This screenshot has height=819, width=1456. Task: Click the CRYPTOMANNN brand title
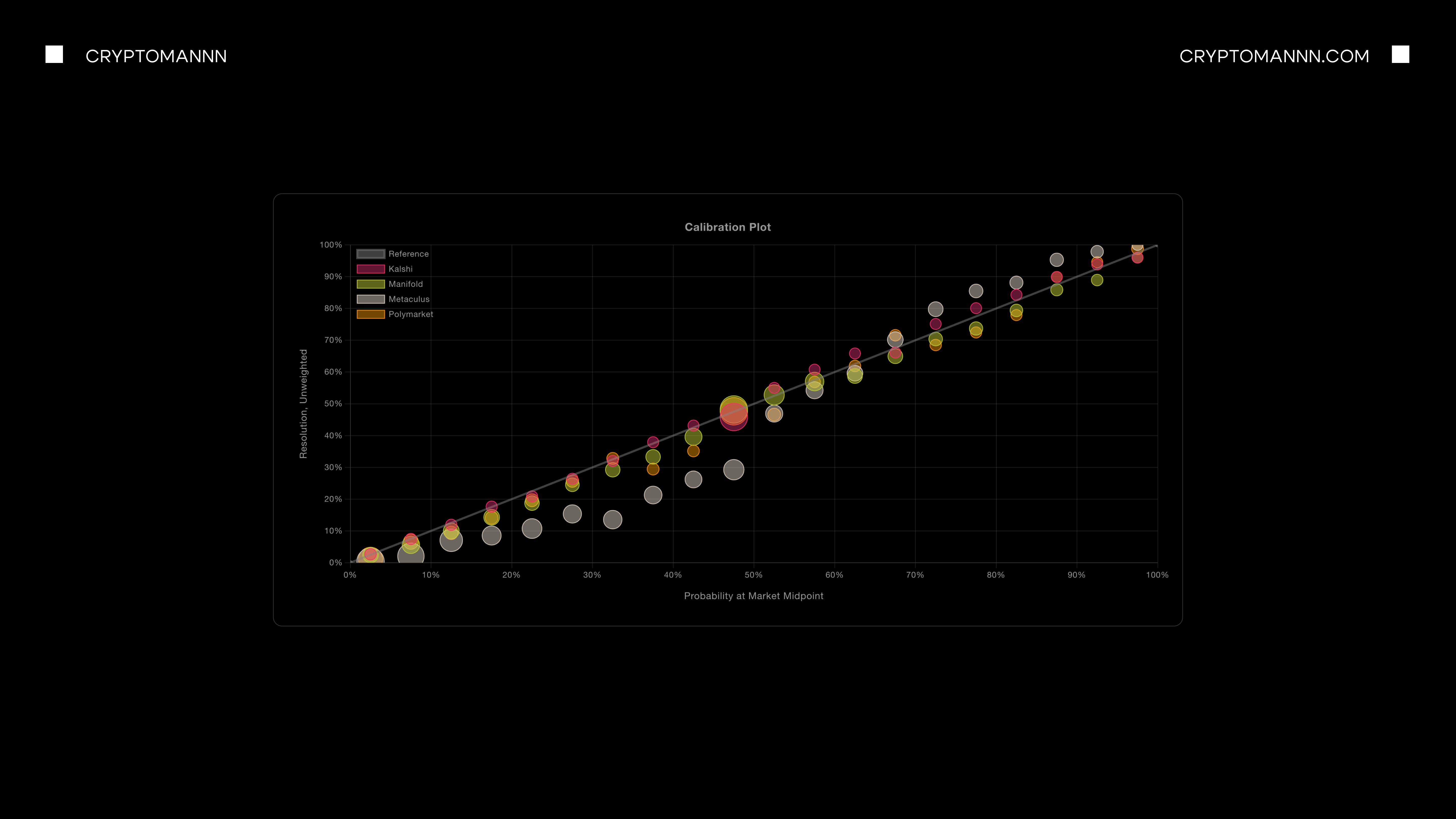156,56
